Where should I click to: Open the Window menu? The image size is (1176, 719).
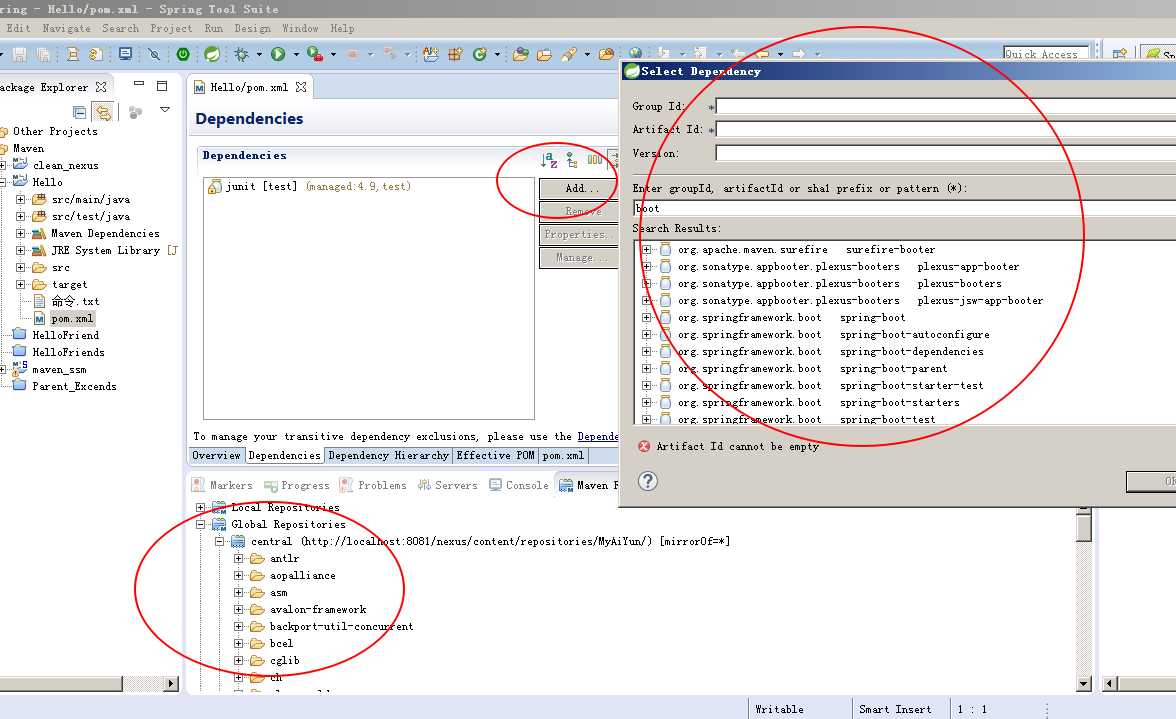pyautogui.click(x=300, y=28)
